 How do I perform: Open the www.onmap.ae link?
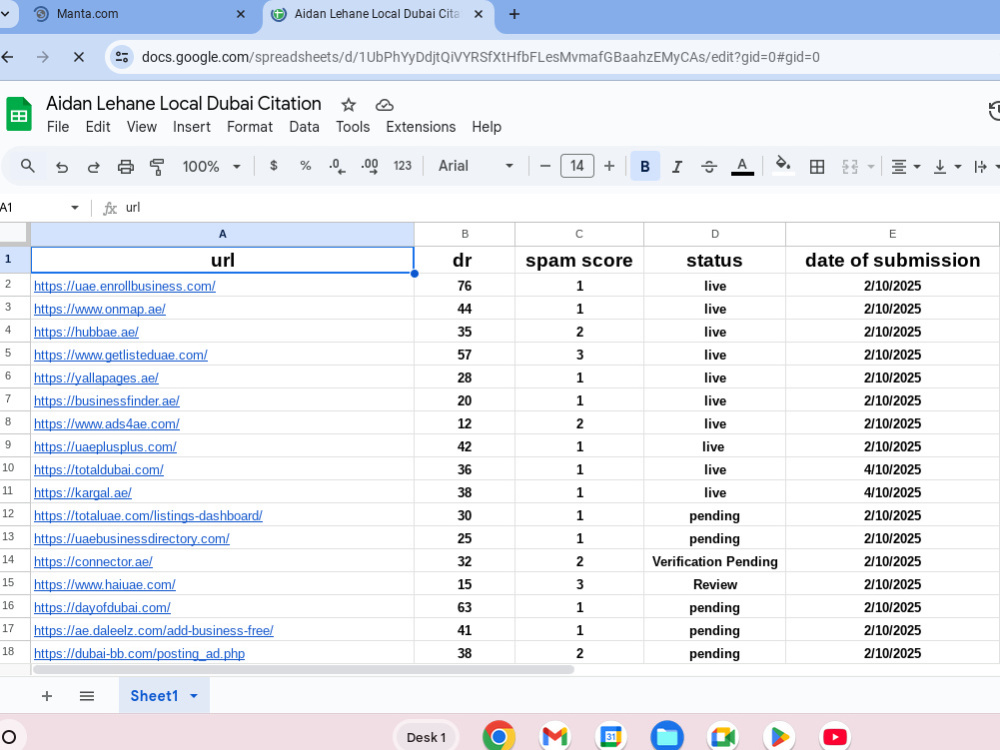pyautogui.click(x=99, y=309)
